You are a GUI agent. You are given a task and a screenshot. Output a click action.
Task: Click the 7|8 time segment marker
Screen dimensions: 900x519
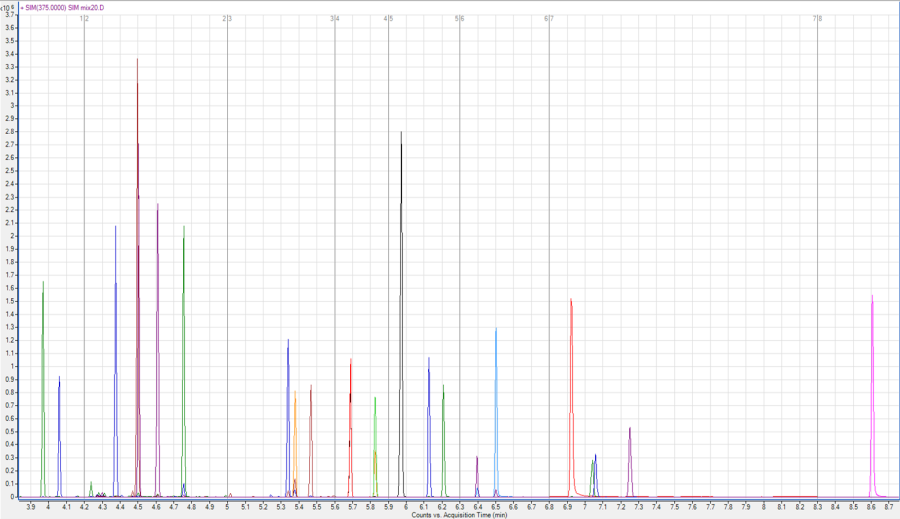pos(817,19)
